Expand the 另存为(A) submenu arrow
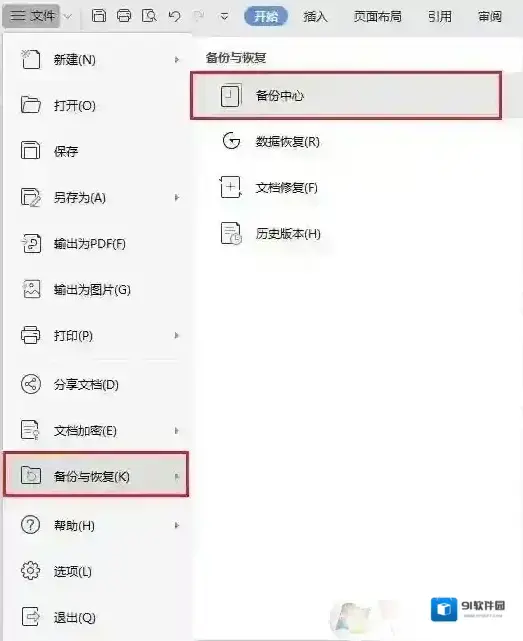This screenshot has width=523, height=641. pos(177,198)
